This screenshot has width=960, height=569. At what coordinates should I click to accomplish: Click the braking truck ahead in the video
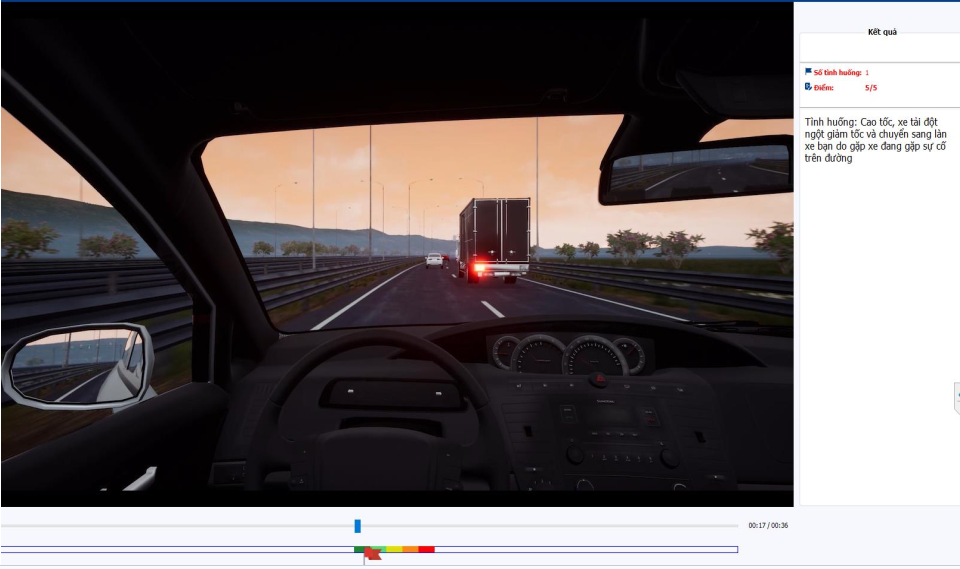494,239
